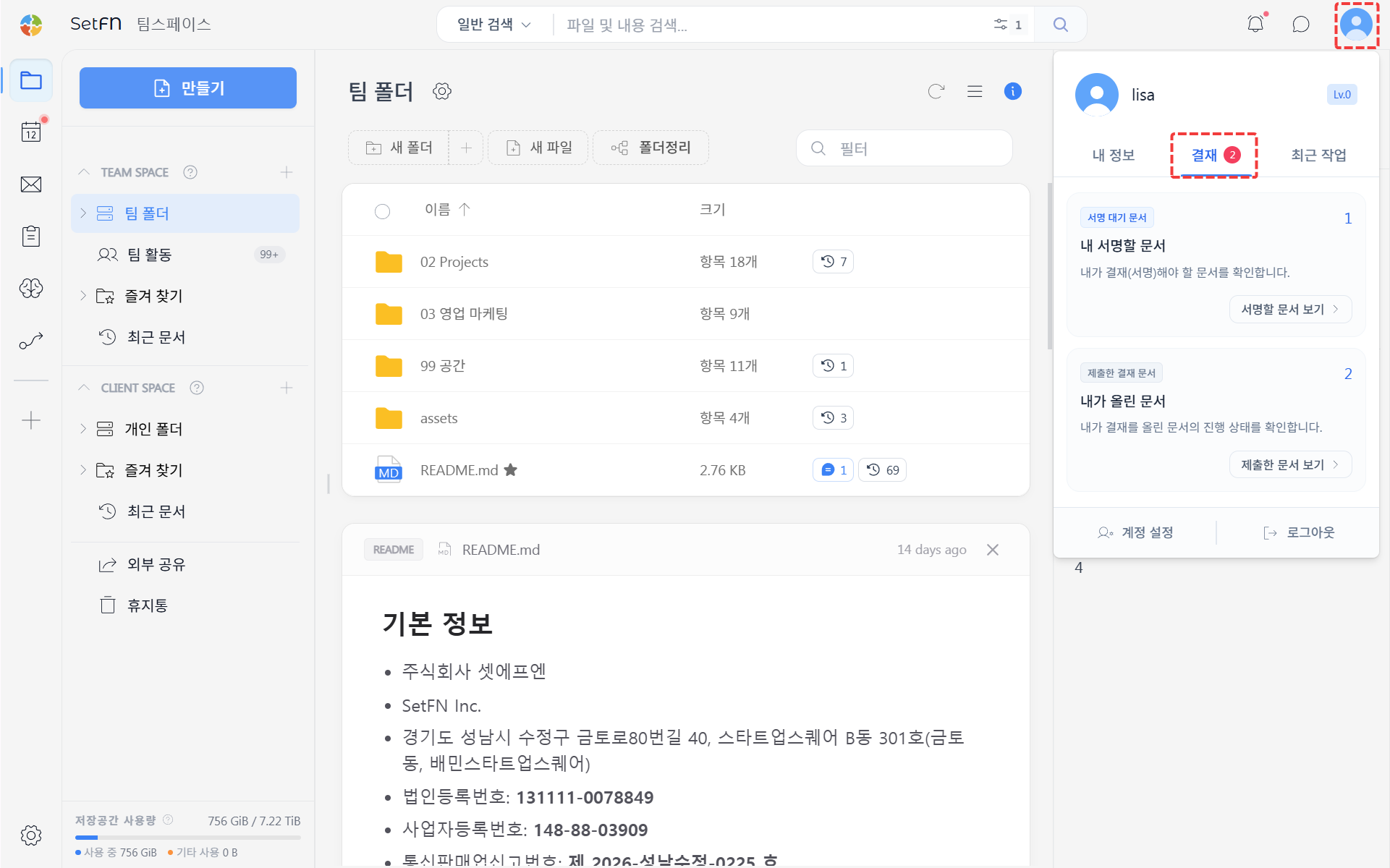Expand the 개인 폴더 tree item
The height and width of the screenshot is (868, 1390).
tap(83, 429)
